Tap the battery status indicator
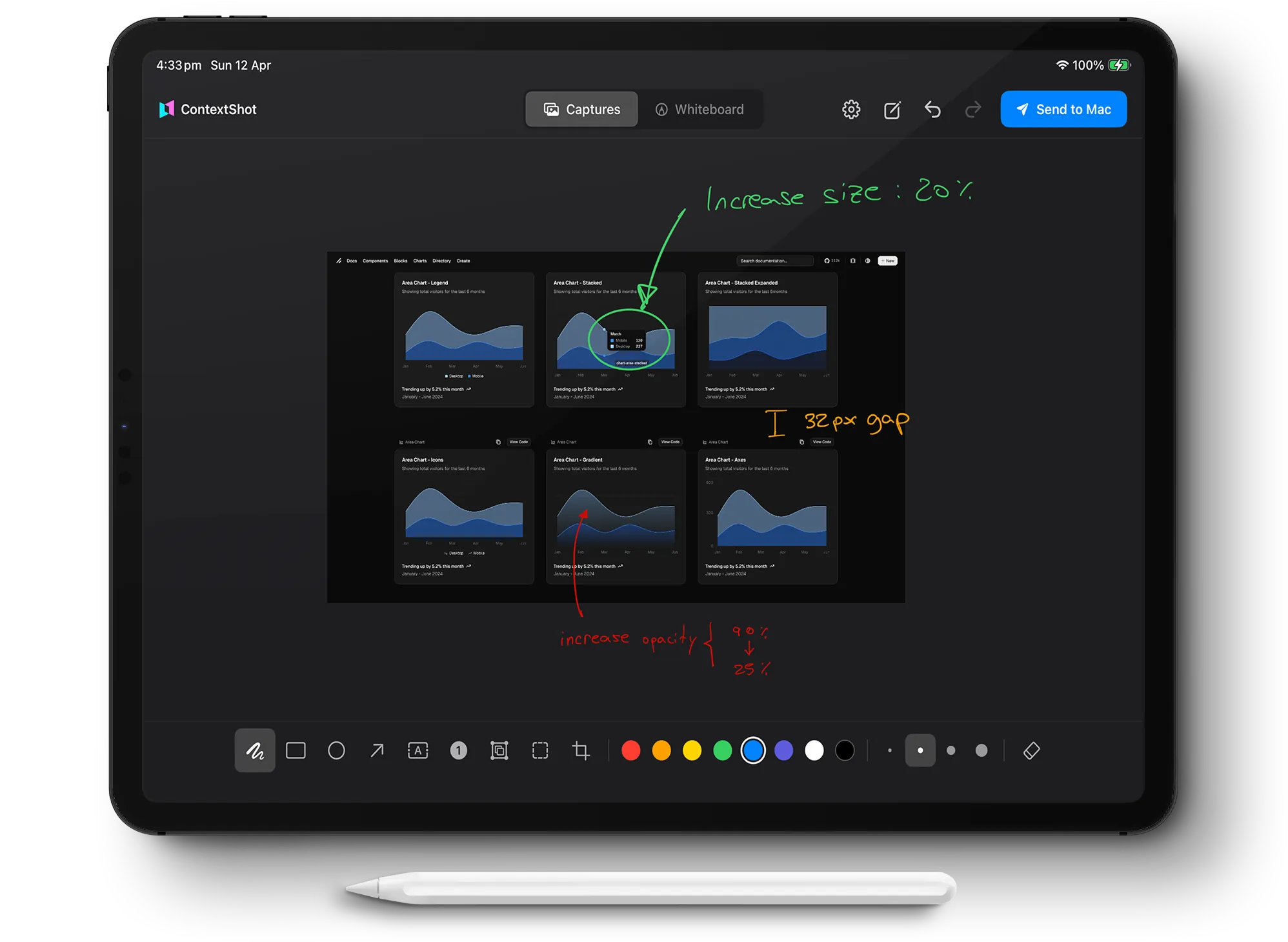Screen dimensions: 1288x942 coord(1119,65)
